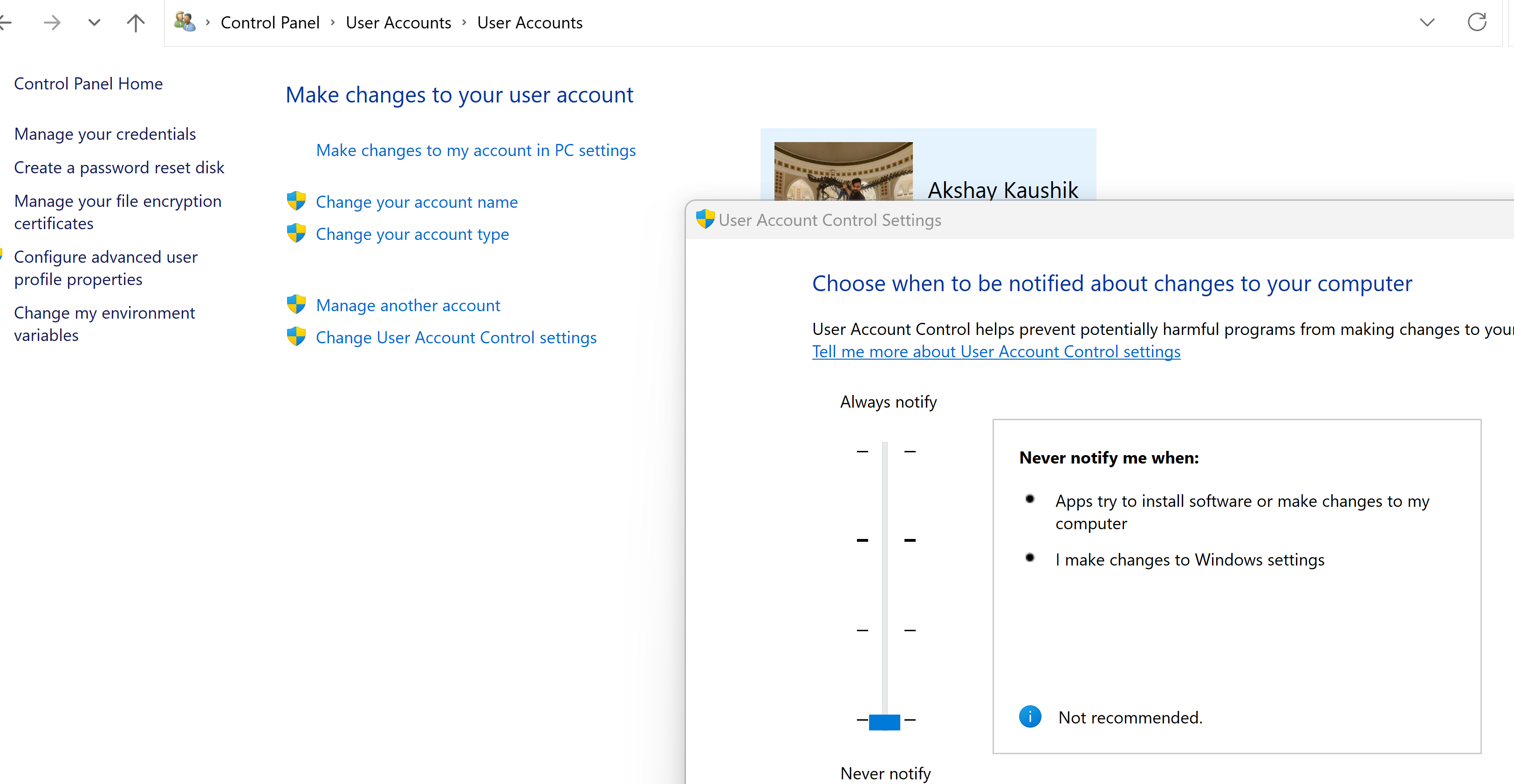The width and height of the screenshot is (1514, 784).
Task: Click Create a password reset disk
Action: click(119, 168)
